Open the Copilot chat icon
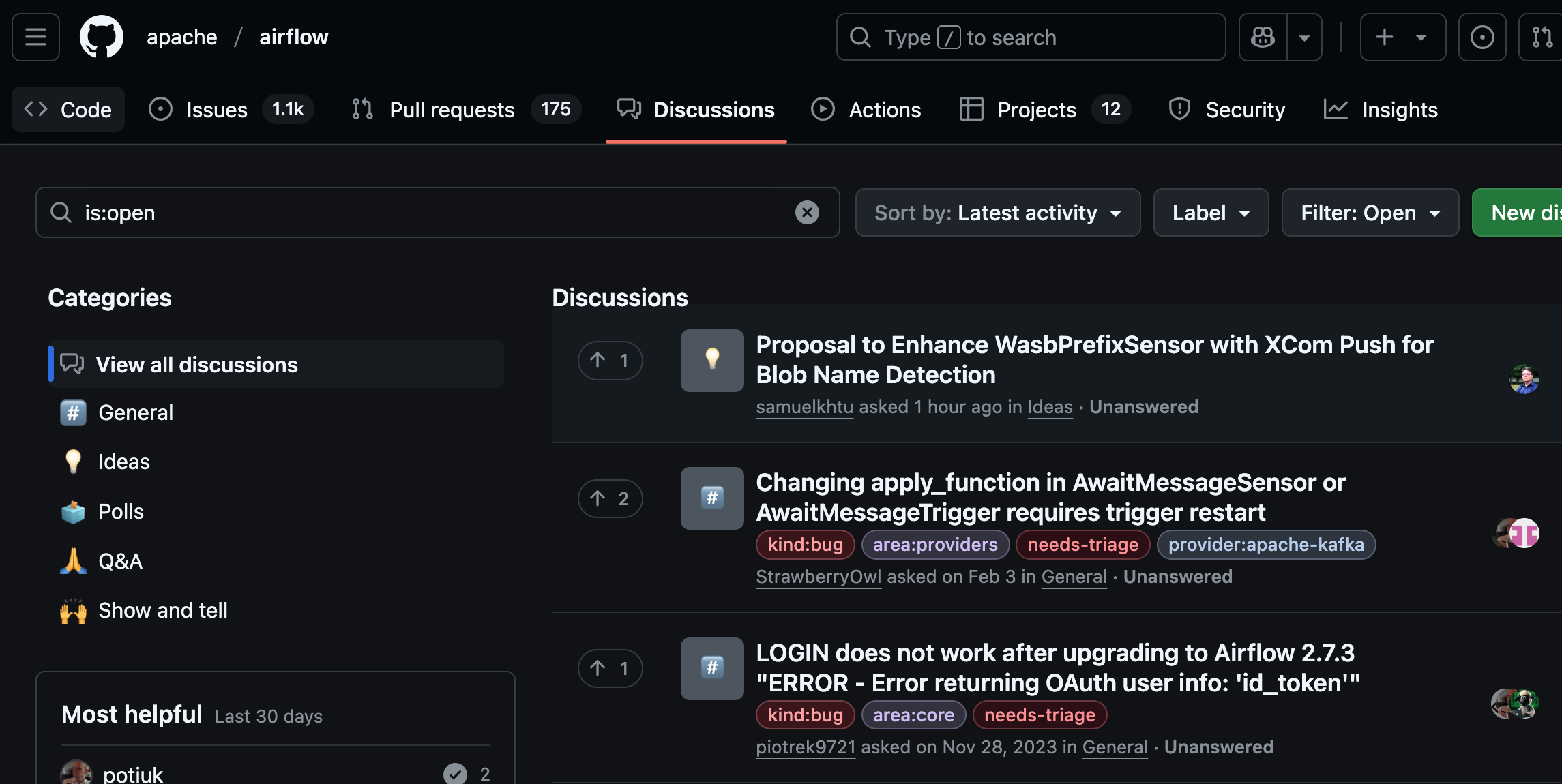The height and width of the screenshot is (784, 1562). coord(1263,37)
